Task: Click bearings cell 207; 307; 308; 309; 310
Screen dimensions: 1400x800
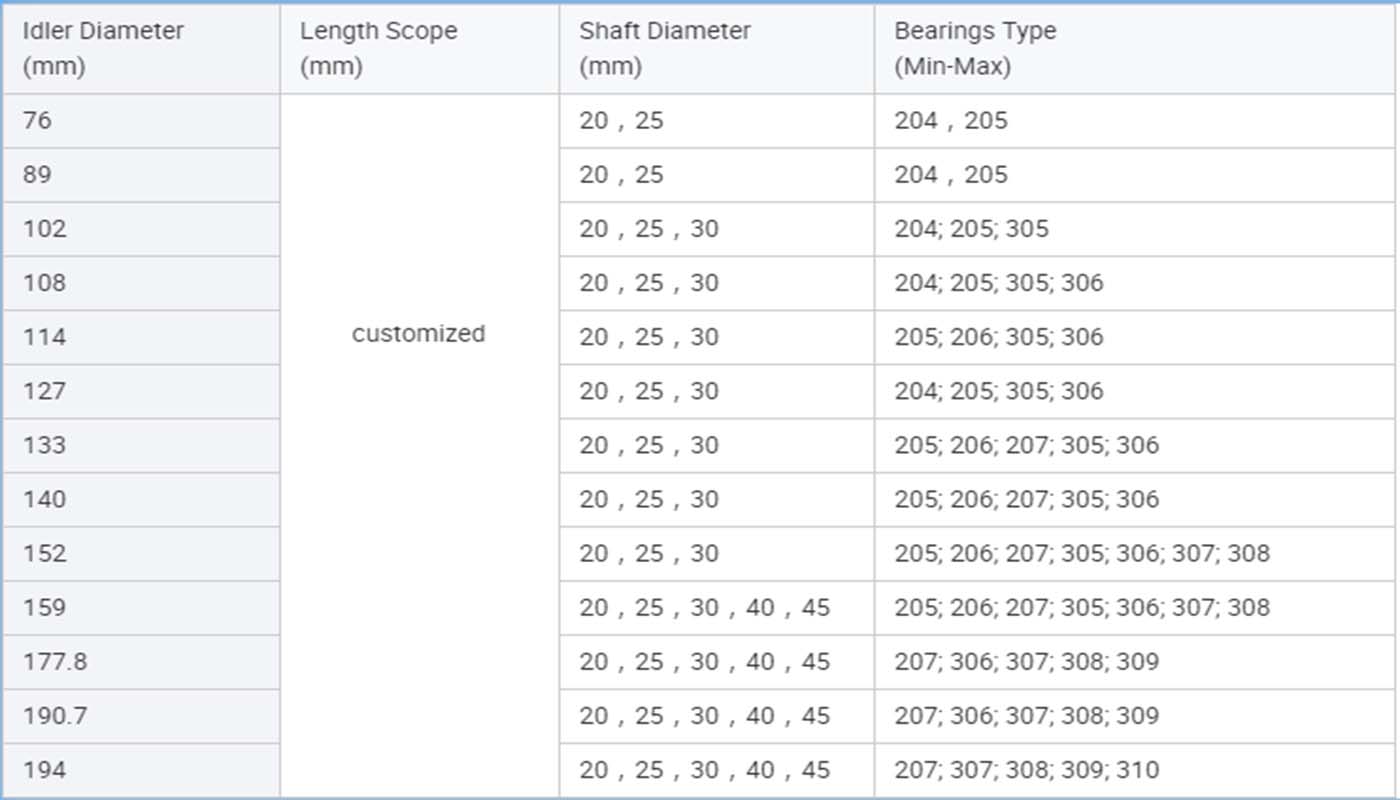Action: 1135,770
